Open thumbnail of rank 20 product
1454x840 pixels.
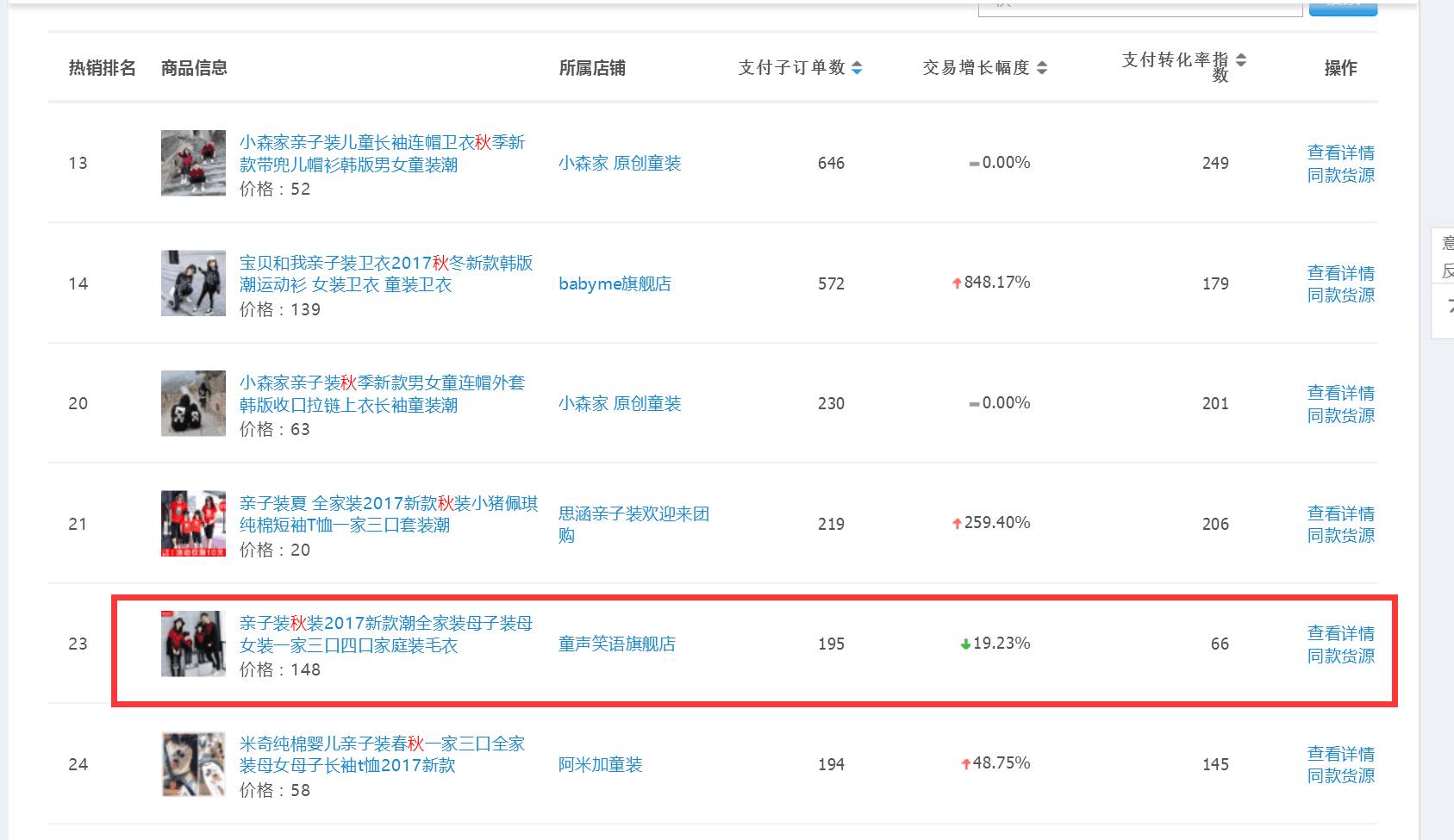(x=193, y=403)
